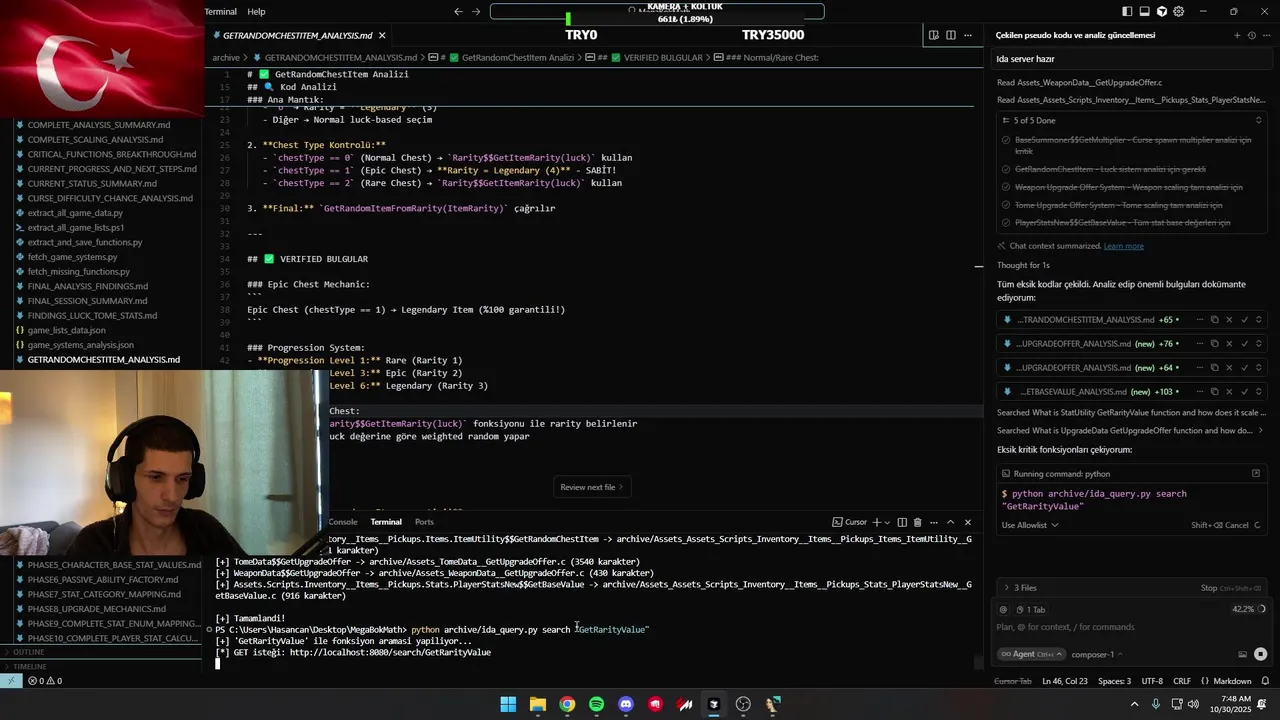The width and height of the screenshot is (1280, 720).
Task: Expand TRANDOMCHESTITEM_ANALYSIS.md diff block
Action: click(x=1258, y=320)
